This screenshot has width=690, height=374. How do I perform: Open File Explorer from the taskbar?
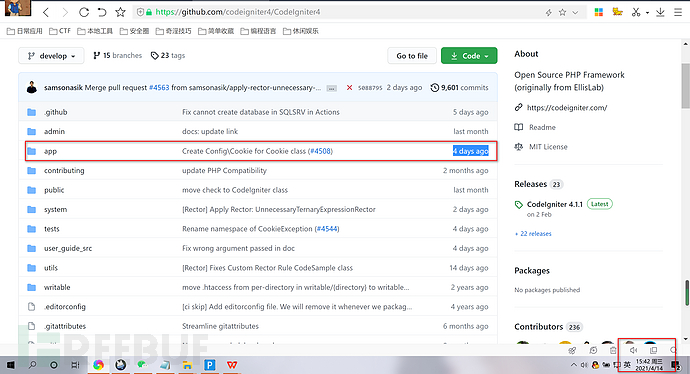tap(187, 365)
